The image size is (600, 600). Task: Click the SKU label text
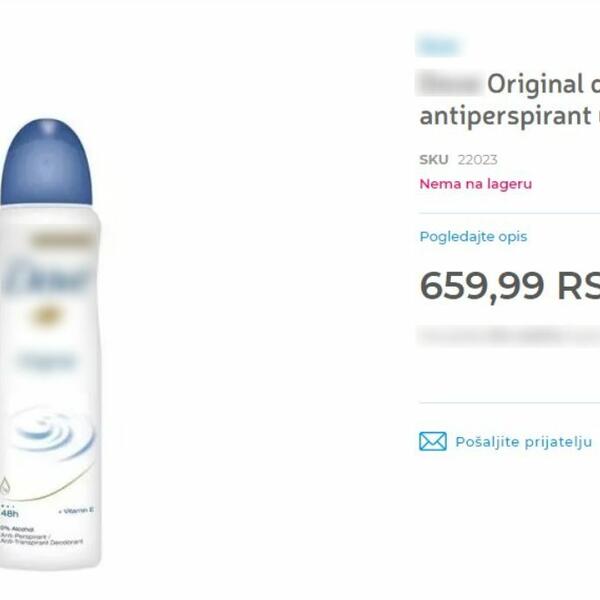click(x=434, y=160)
